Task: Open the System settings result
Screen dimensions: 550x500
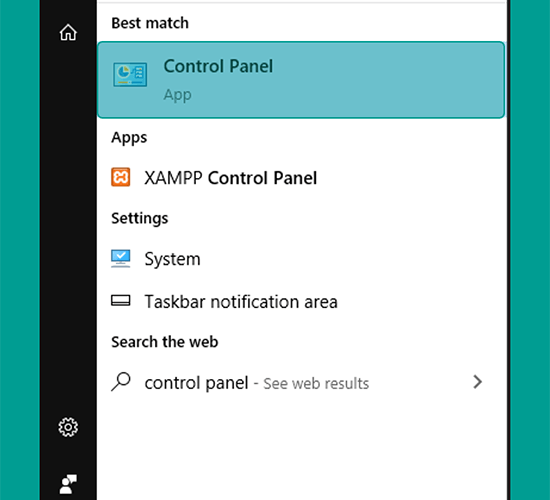Action: pos(301,259)
